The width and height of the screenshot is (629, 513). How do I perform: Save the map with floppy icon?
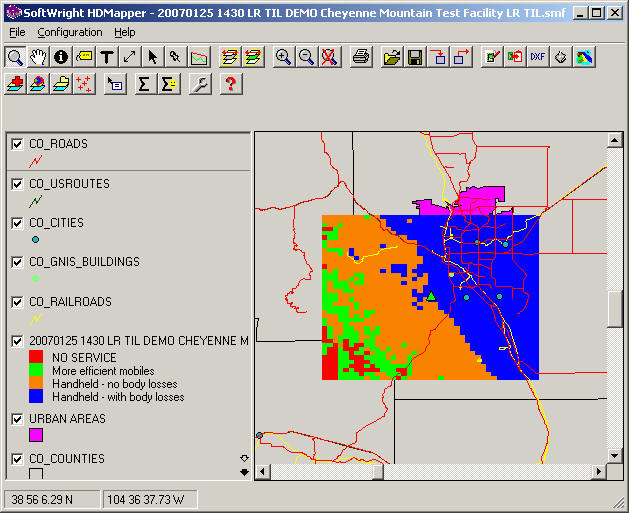pos(415,57)
